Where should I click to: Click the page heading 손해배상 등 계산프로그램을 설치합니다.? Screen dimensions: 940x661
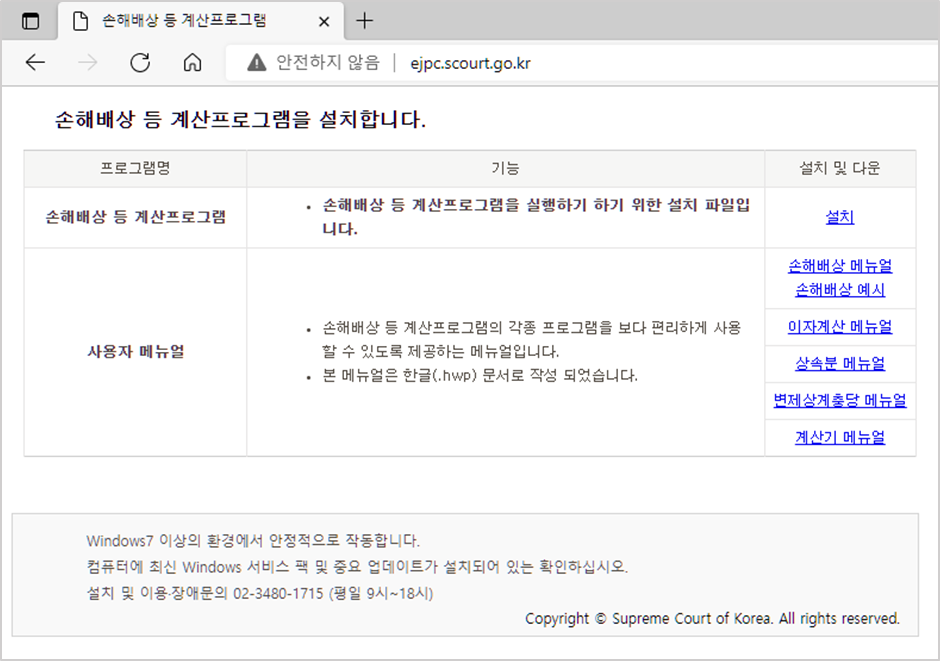(240, 119)
